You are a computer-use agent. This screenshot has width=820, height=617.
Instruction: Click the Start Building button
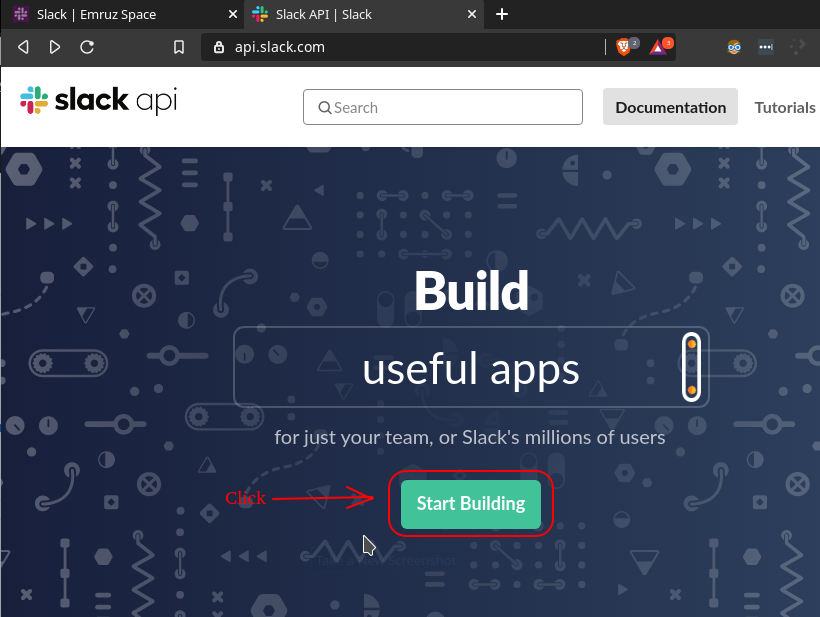pyautogui.click(x=471, y=504)
